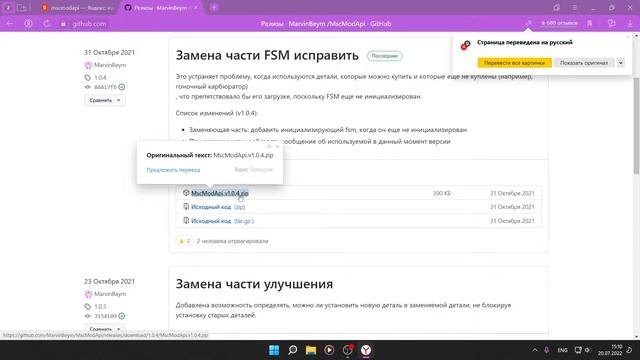Click the scrollbar down arrow at bottom right
The height and width of the screenshot is (360, 640).
tap(636, 336)
